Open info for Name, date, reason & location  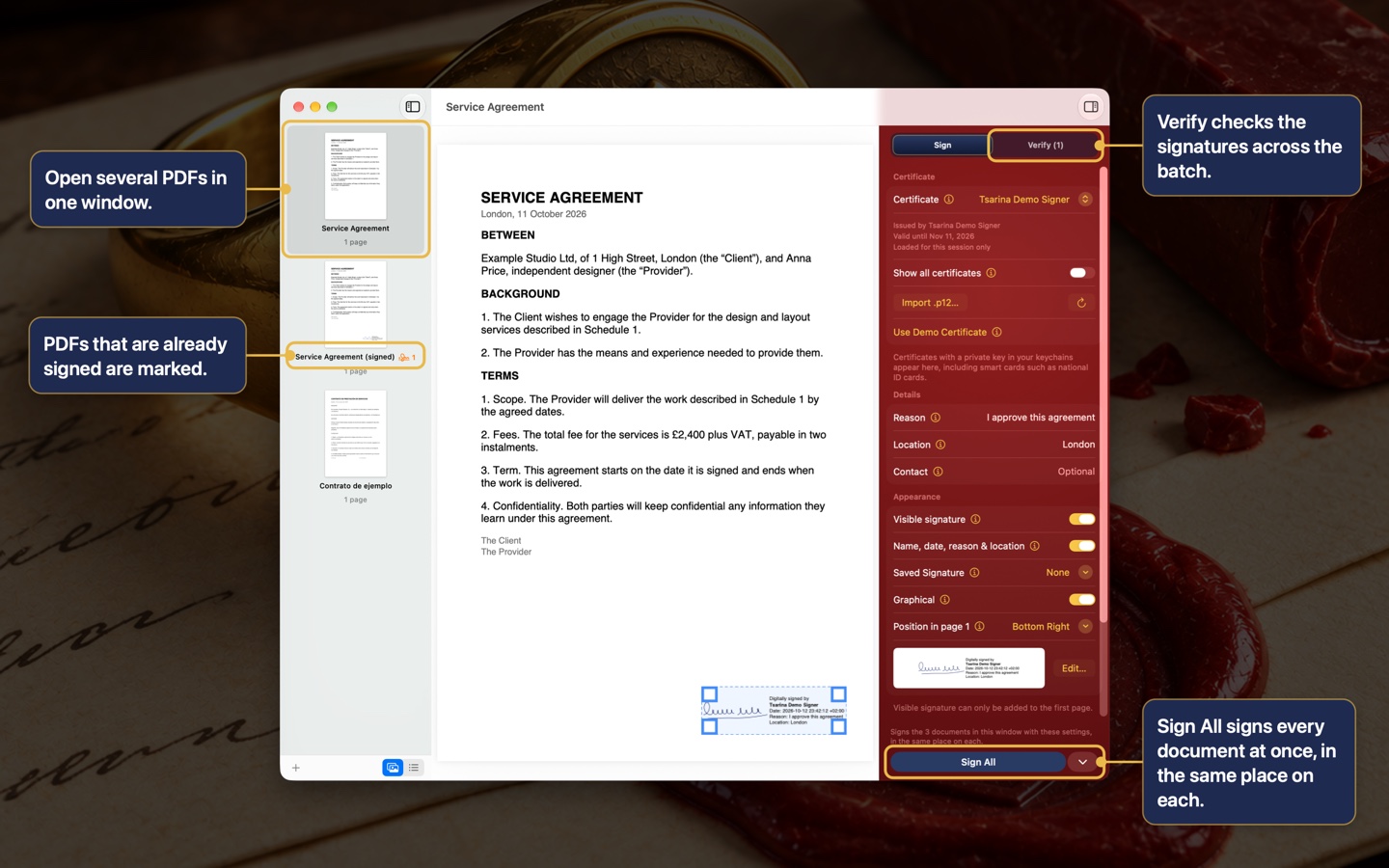pos(1035,546)
